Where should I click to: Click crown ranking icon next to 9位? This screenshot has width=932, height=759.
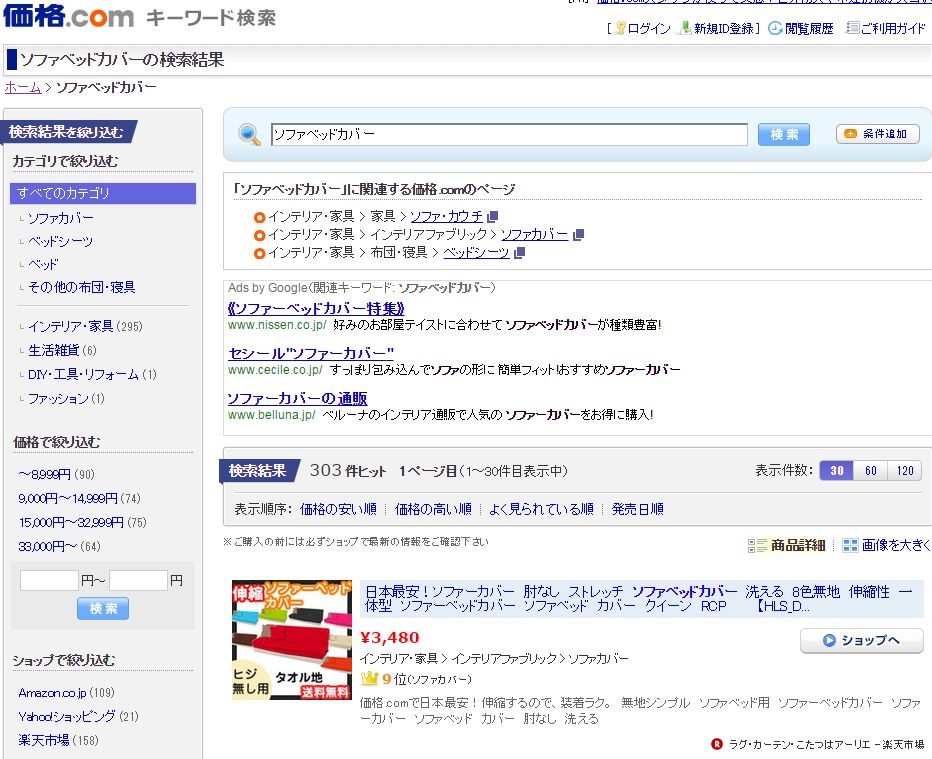point(369,678)
